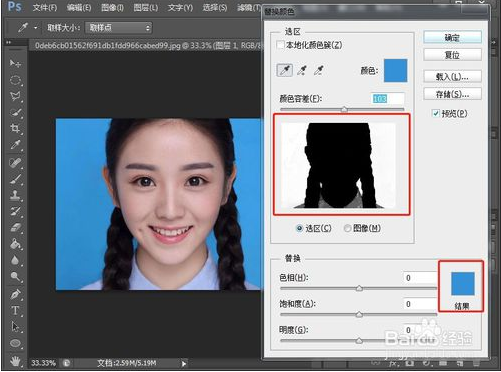Select the Elliptical Marquee tool
Screen dimensions: 501x372
(x=15, y=80)
